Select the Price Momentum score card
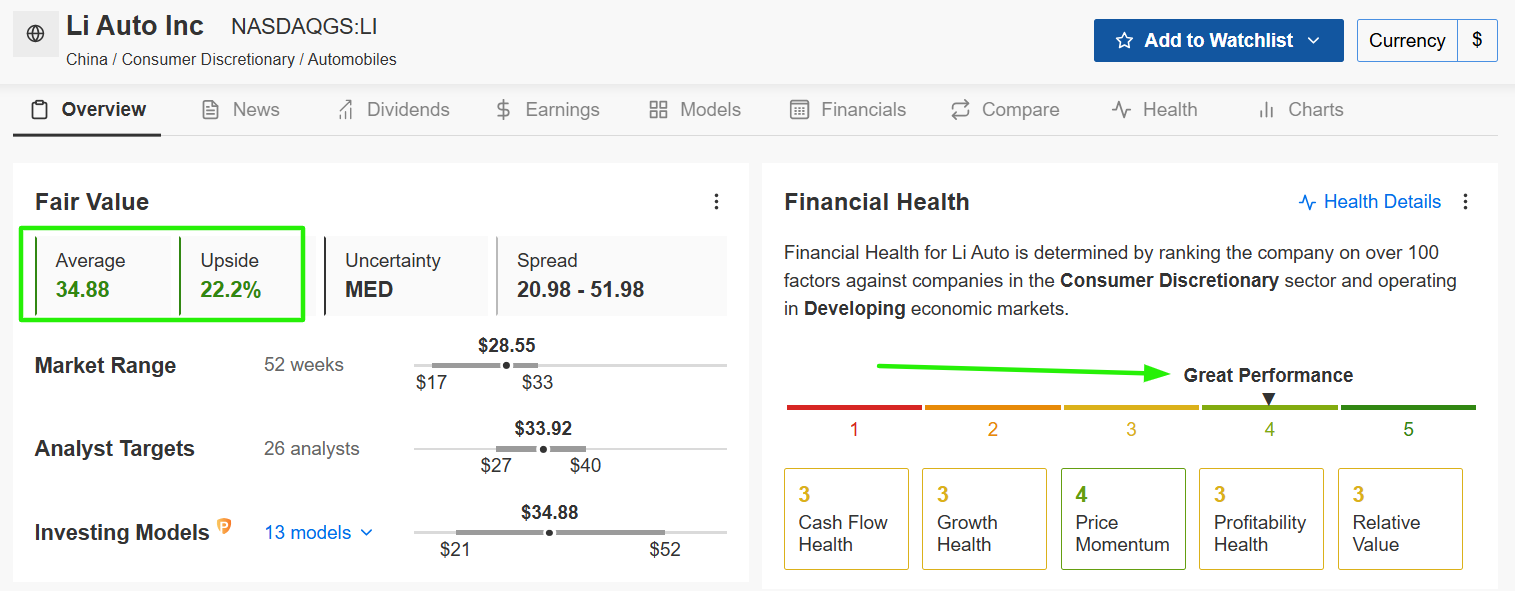The width and height of the screenshot is (1515, 591). click(1123, 519)
